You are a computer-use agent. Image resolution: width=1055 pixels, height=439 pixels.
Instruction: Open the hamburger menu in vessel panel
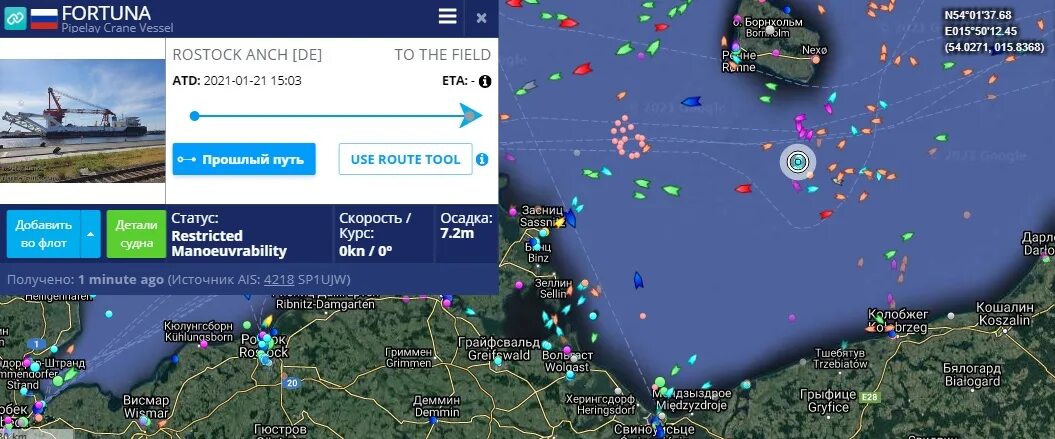click(x=447, y=17)
